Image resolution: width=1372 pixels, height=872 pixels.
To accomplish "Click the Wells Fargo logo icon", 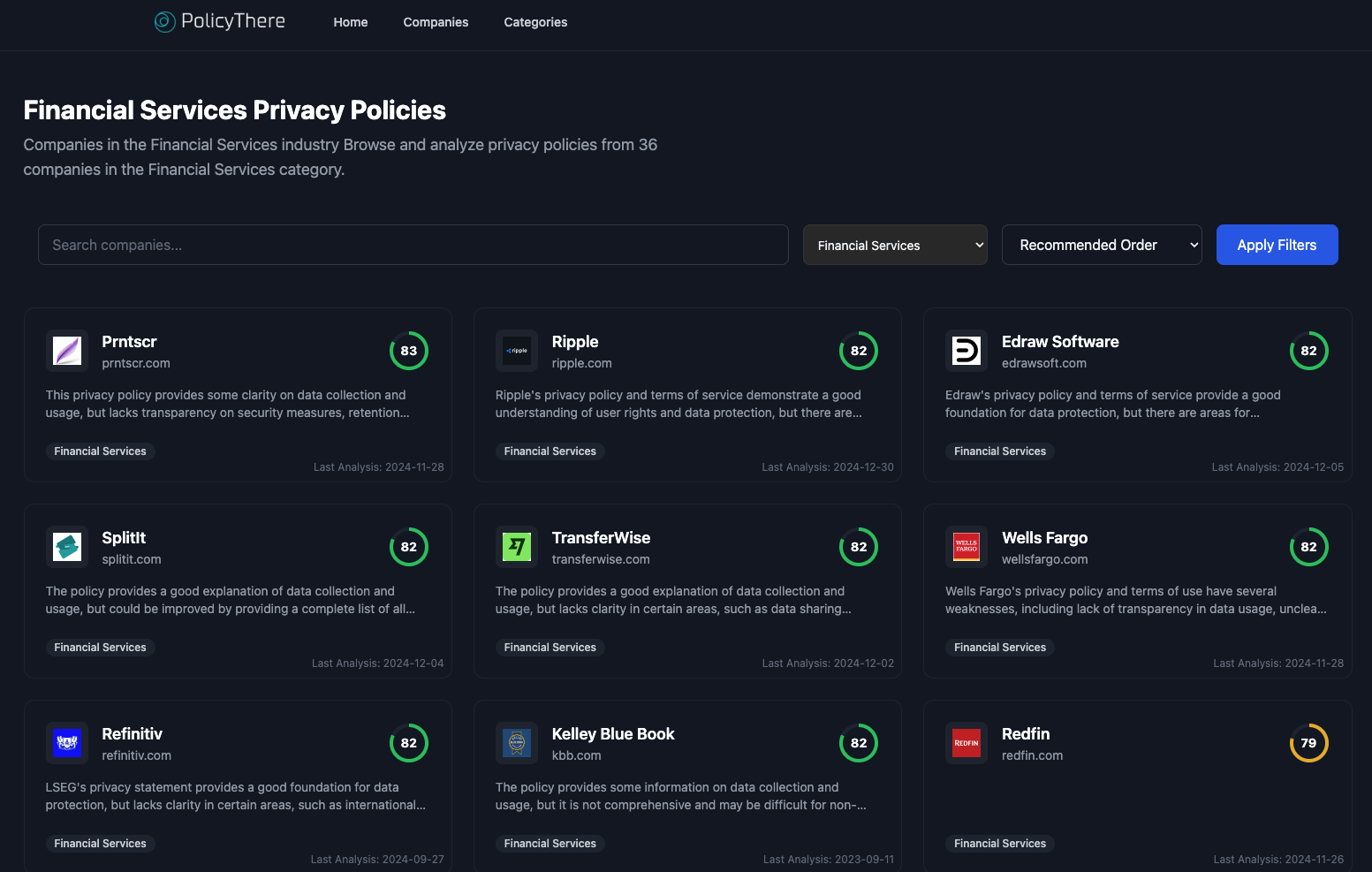I will pos(966,547).
